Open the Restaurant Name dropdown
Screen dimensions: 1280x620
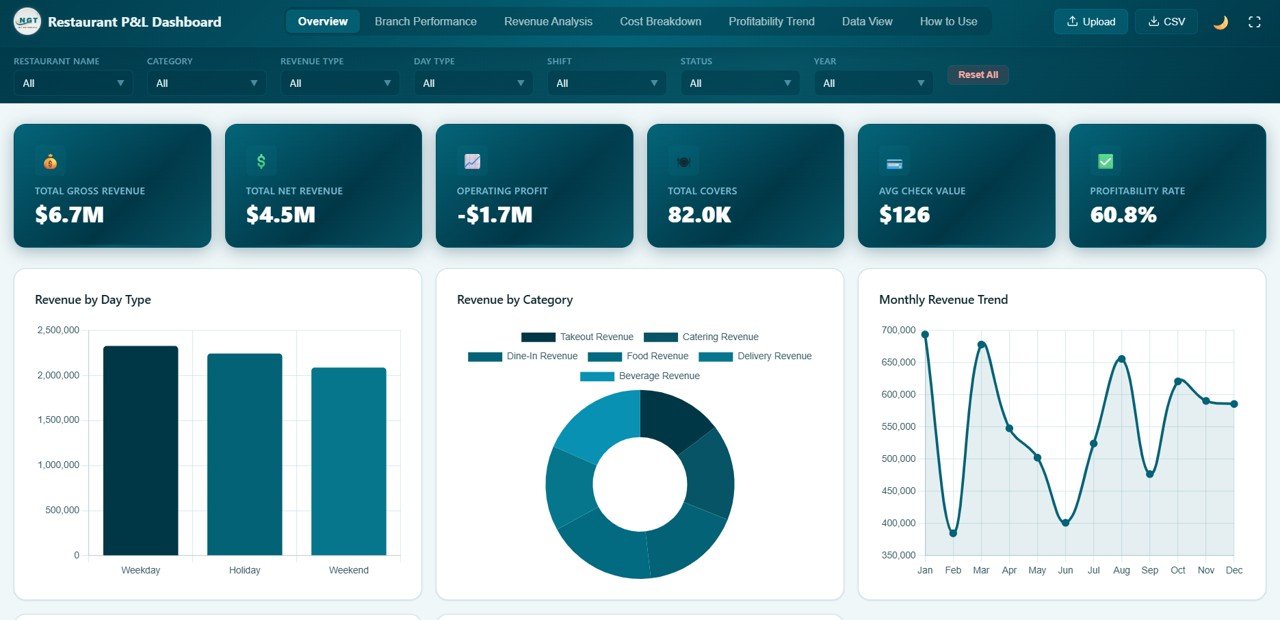click(x=71, y=83)
